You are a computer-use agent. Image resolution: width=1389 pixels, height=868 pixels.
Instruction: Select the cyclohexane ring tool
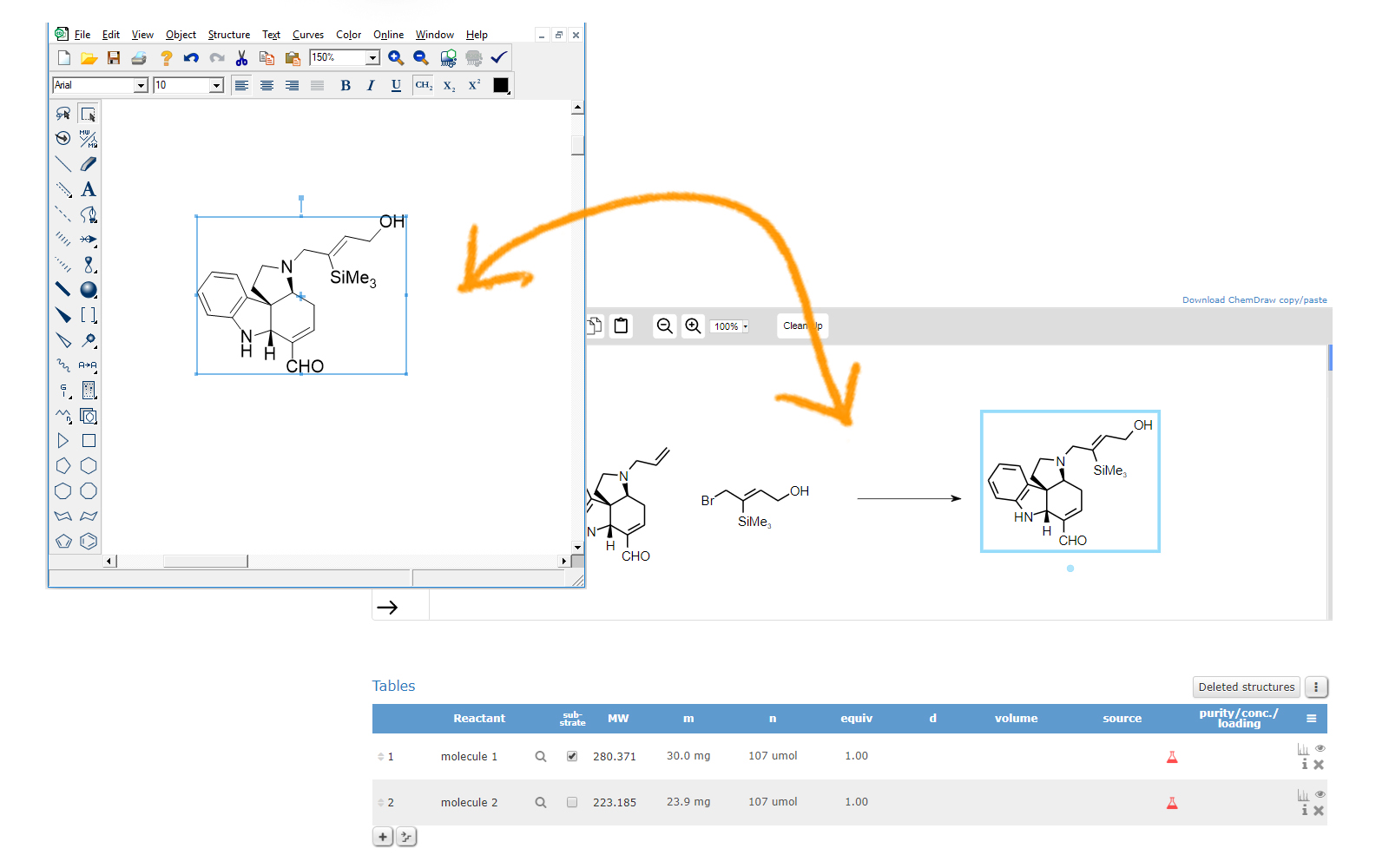(x=89, y=466)
